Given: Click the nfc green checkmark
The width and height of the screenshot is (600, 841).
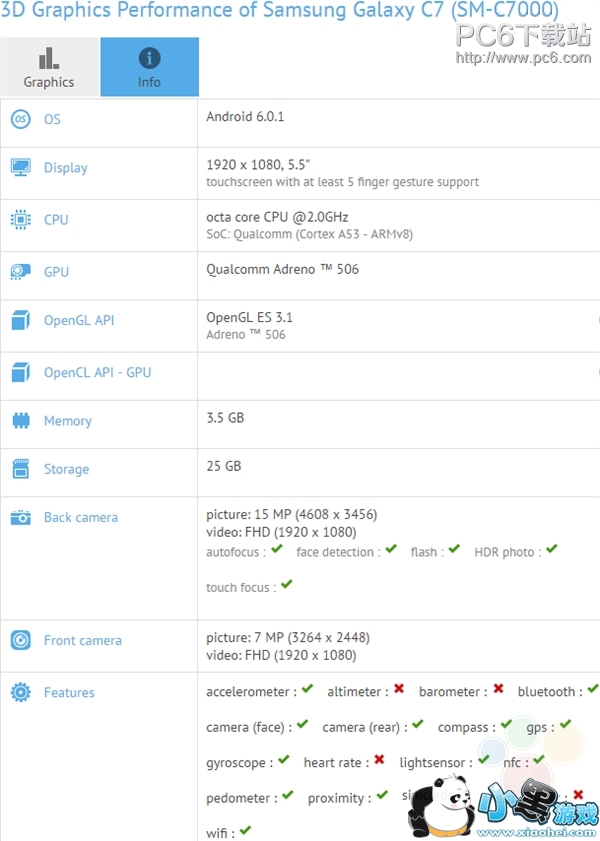Looking at the screenshot, I should [539, 759].
